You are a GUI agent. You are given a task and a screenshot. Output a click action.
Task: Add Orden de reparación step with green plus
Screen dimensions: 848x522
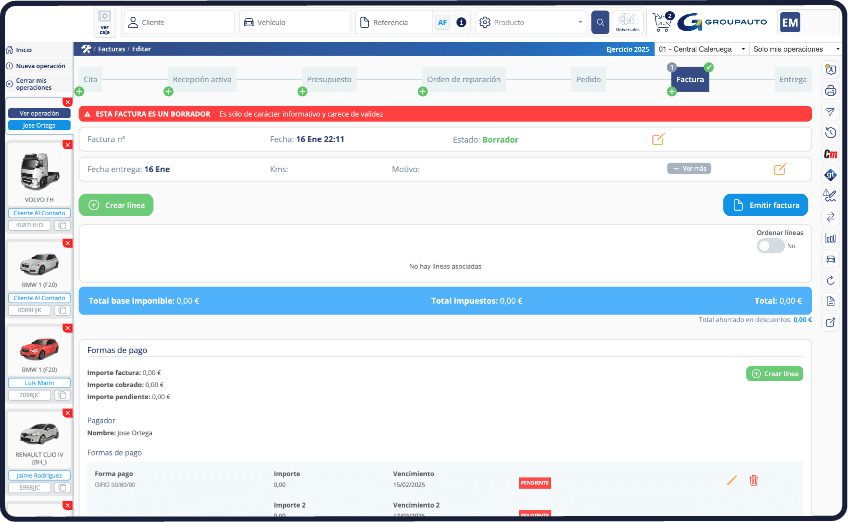[x=422, y=91]
